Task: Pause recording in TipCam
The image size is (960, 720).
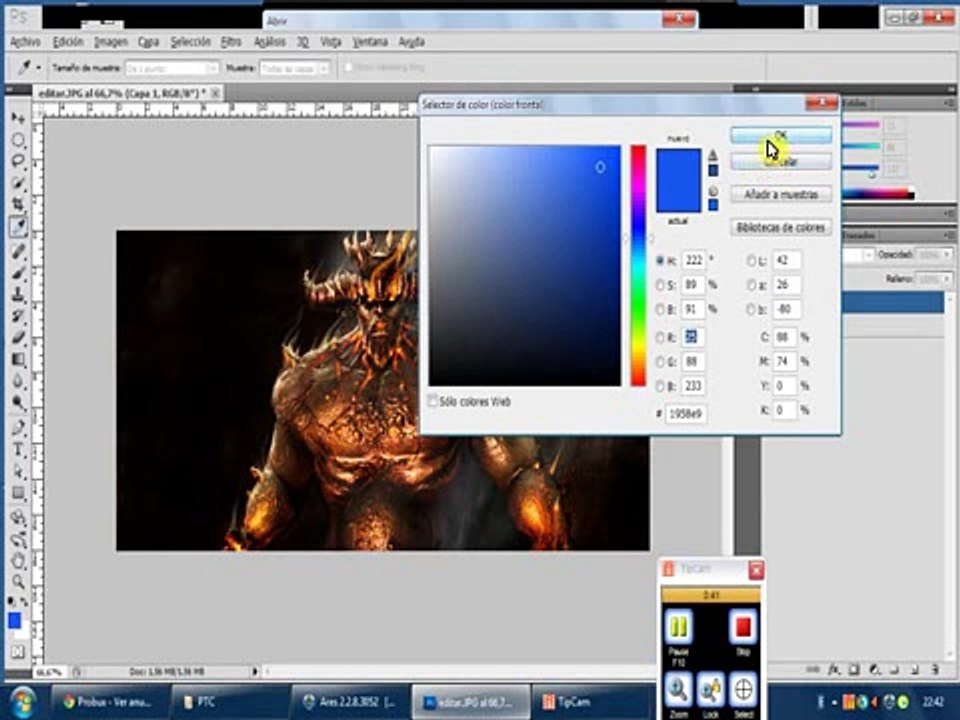Action: 678,628
